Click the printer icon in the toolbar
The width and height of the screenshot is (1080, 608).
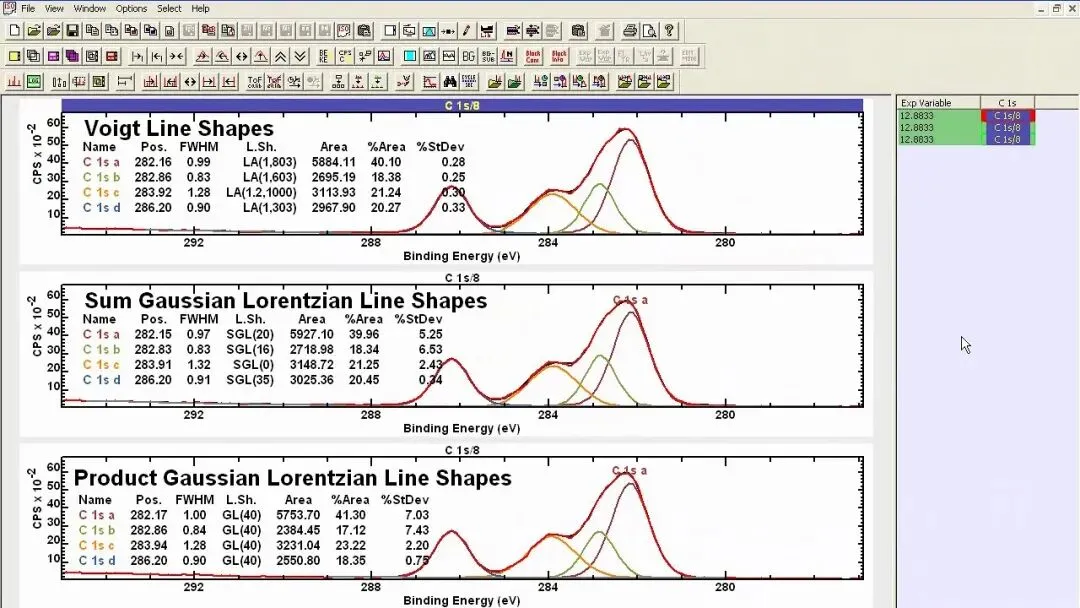(x=630, y=31)
